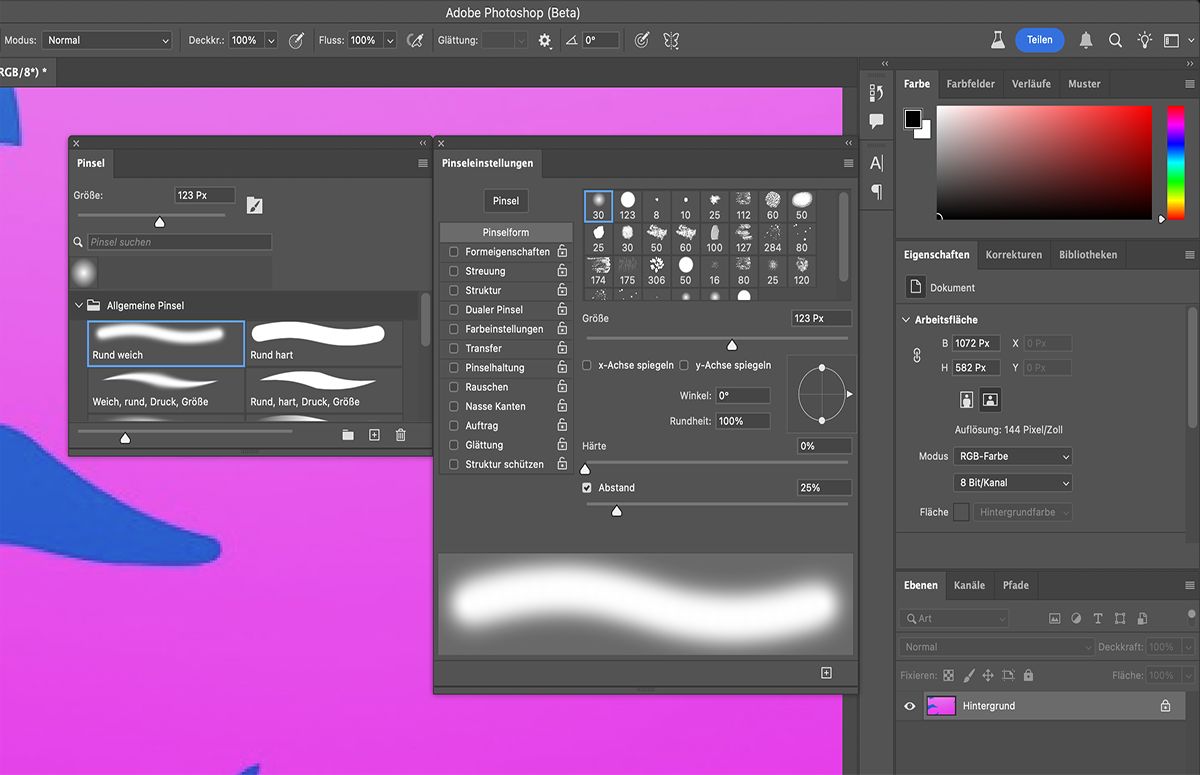Delete brush with the trash icon
1200x775 pixels.
pos(401,435)
